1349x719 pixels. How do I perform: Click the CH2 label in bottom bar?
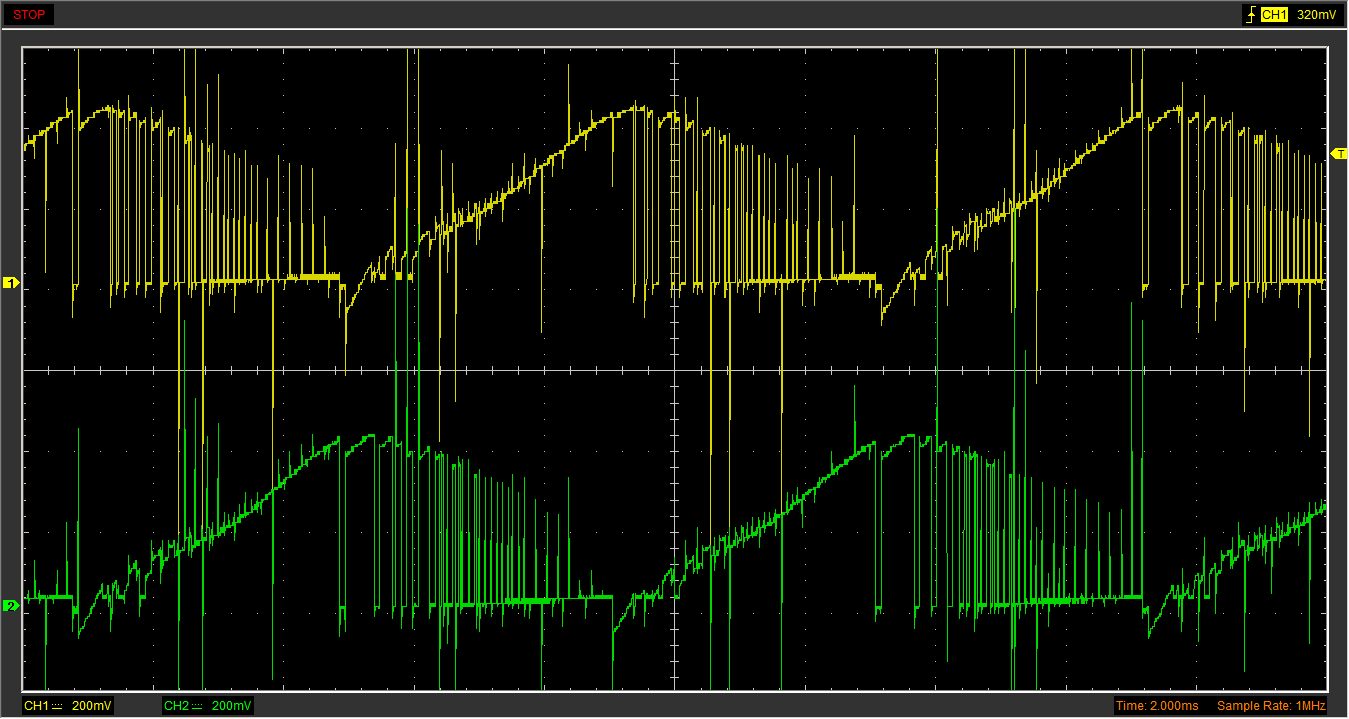(176, 707)
